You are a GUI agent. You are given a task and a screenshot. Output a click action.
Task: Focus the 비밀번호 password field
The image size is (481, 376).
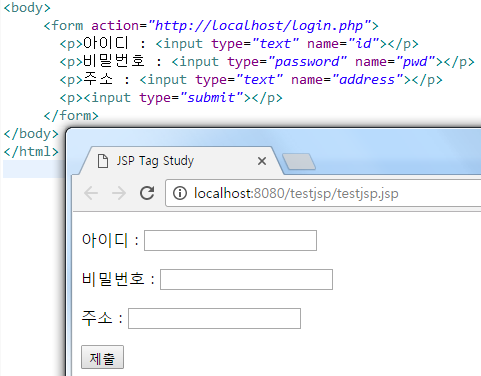(246, 279)
